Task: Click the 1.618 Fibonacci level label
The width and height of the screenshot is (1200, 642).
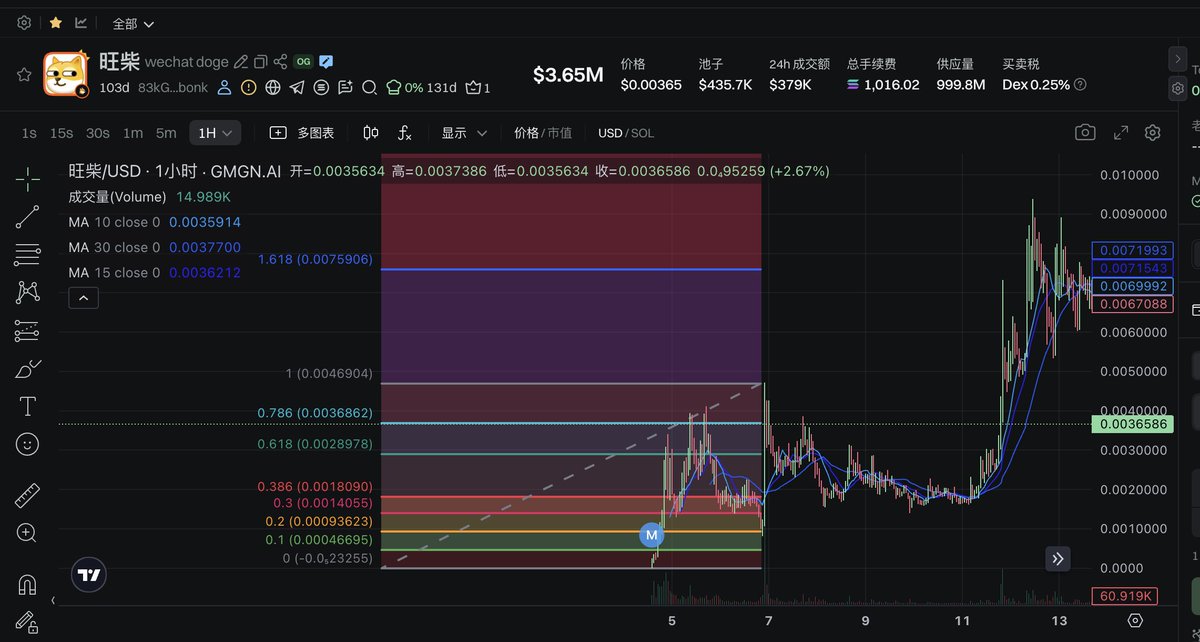Action: (x=315, y=260)
